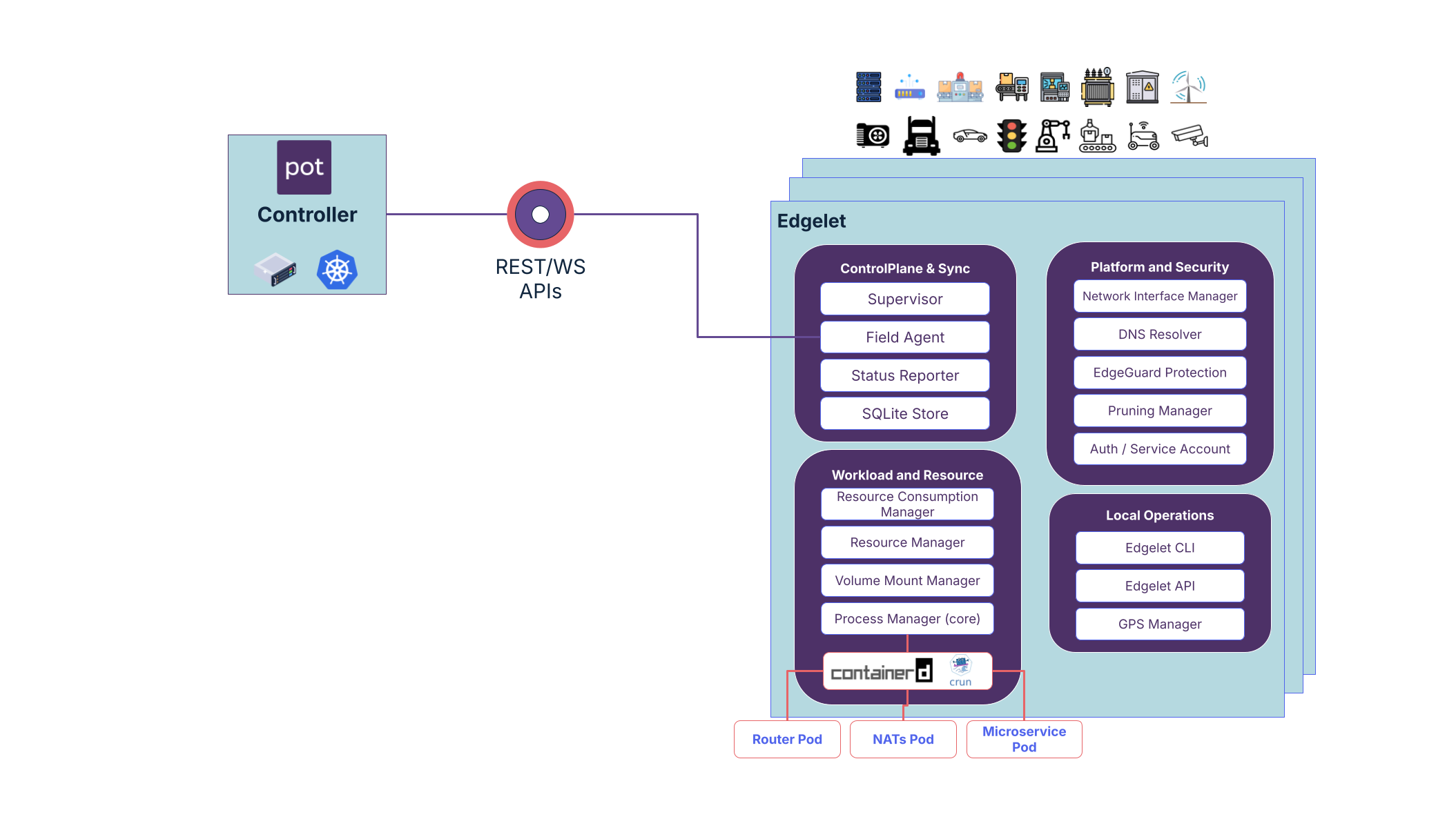
Task: Click the Volume Mount Manager box
Action: (907, 580)
